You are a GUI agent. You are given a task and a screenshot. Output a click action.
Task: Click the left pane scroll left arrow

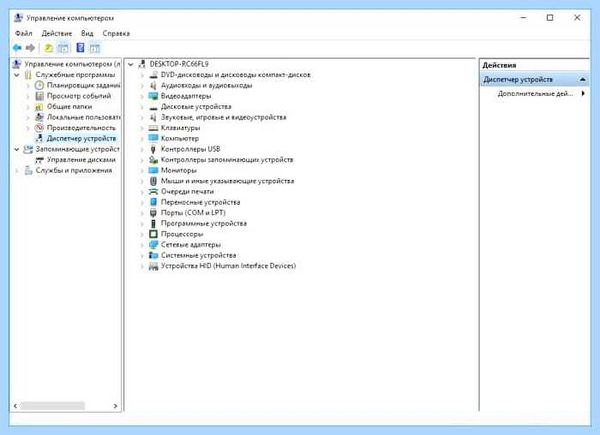[15, 406]
